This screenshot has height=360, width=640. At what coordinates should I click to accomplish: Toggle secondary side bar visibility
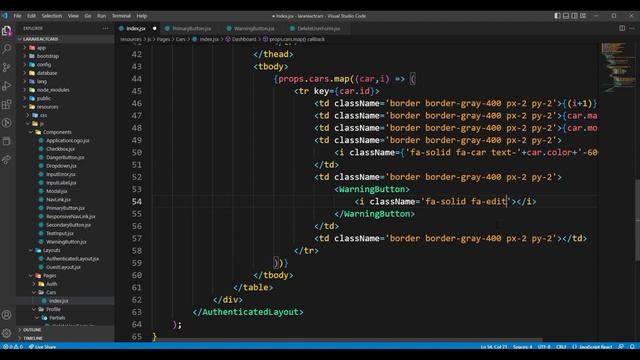(x=574, y=16)
